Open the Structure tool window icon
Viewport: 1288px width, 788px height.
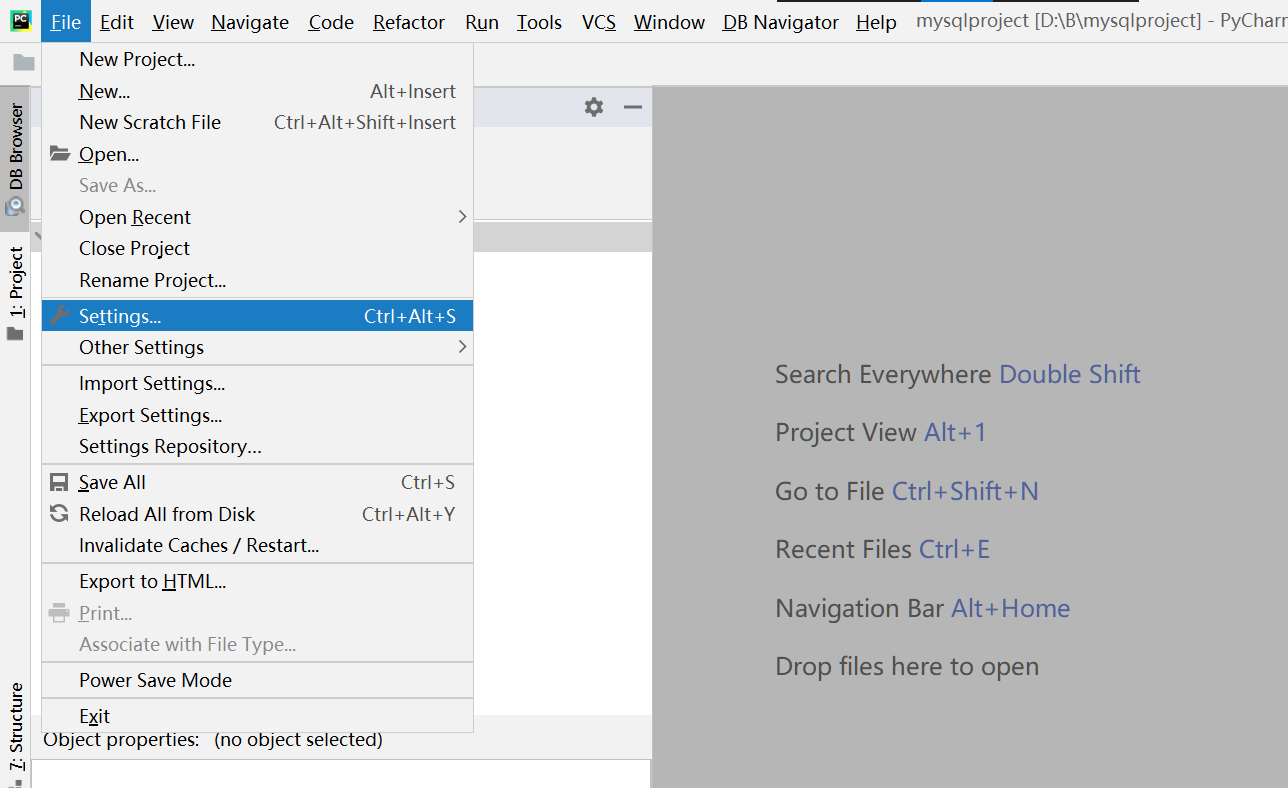tap(15, 727)
